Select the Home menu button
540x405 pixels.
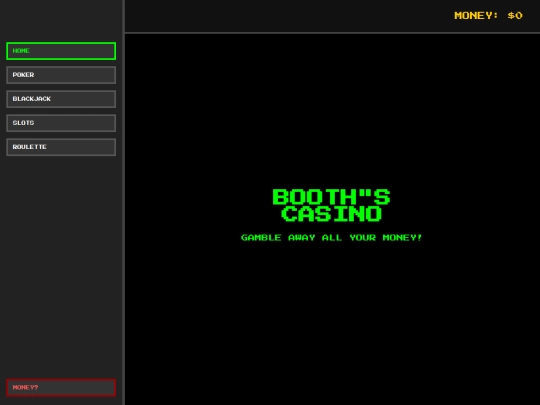[x=61, y=51]
